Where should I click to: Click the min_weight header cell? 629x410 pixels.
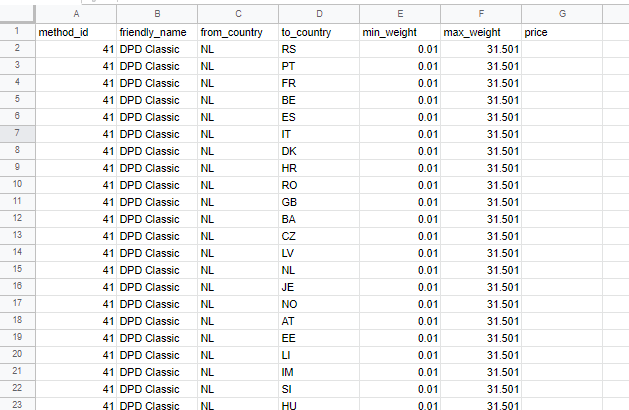[400, 32]
